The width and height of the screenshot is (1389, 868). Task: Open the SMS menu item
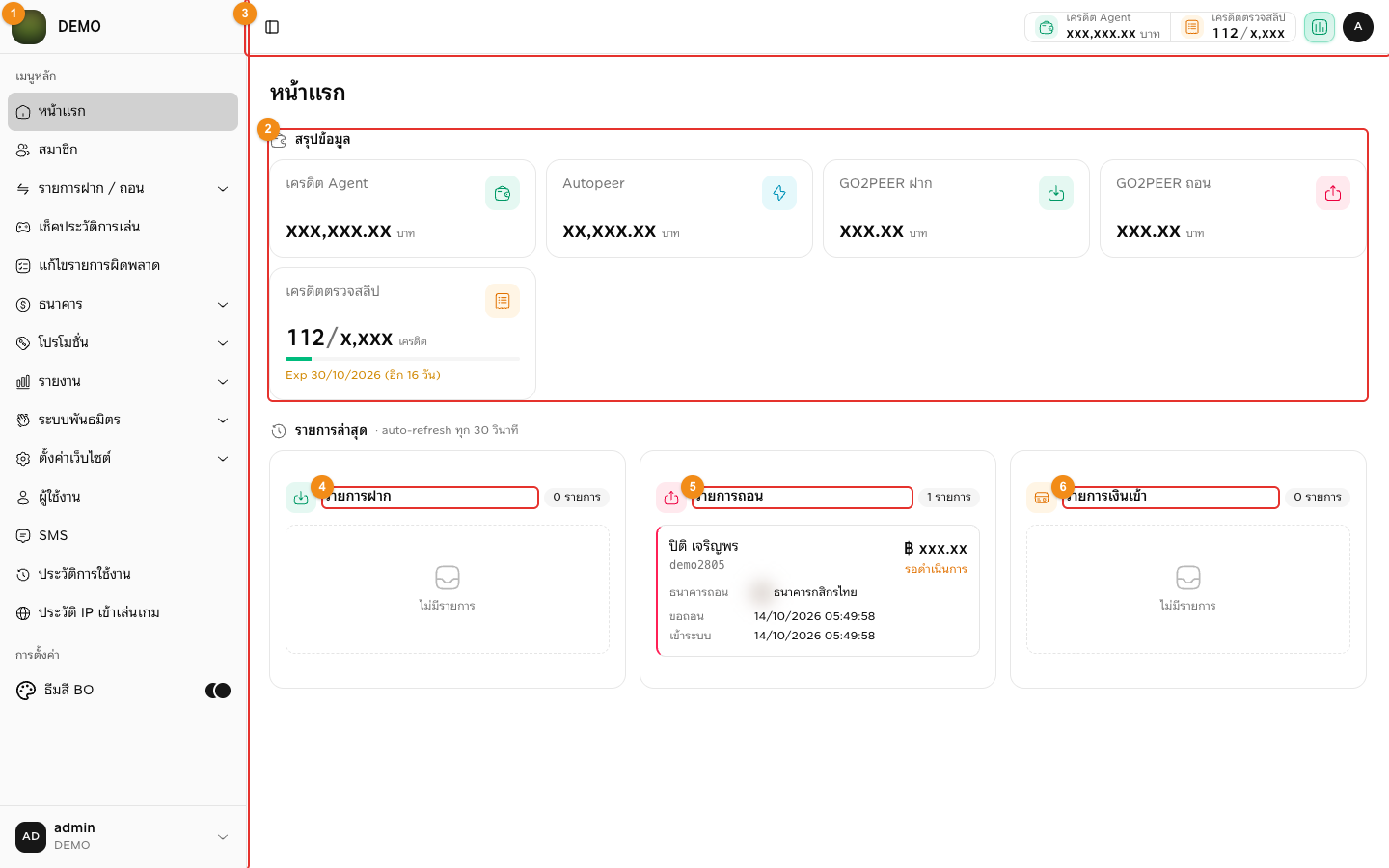tap(123, 536)
